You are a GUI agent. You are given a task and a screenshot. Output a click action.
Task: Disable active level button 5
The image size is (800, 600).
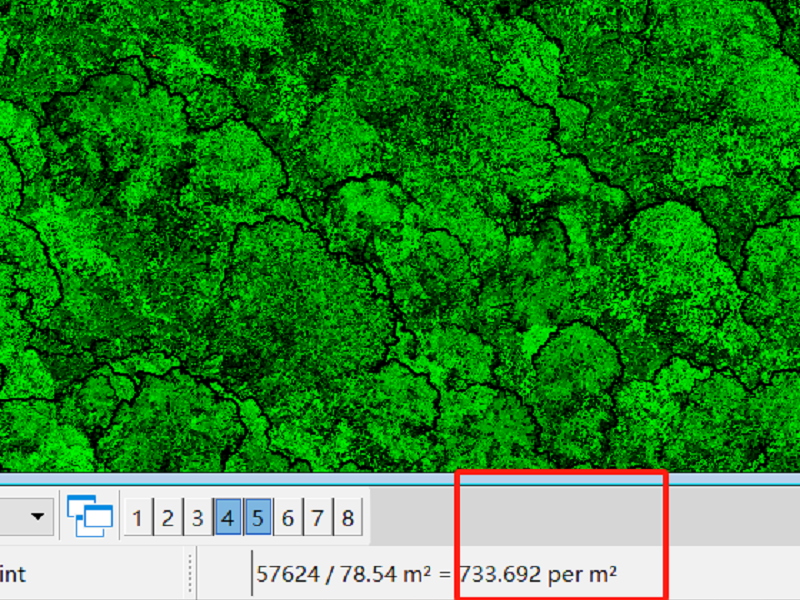click(257, 518)
